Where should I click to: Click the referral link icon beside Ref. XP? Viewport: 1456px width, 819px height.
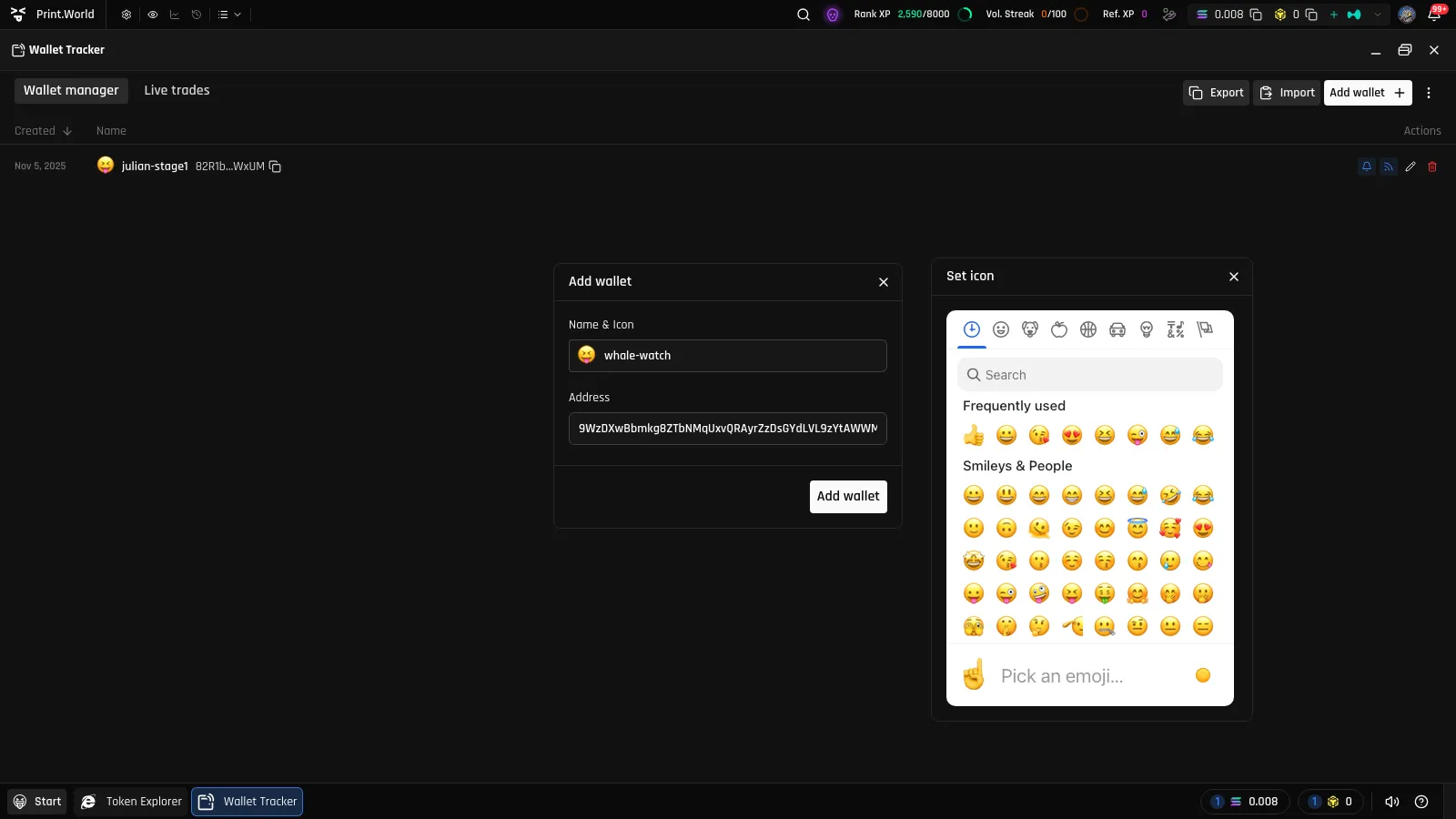pos(1169,15)
